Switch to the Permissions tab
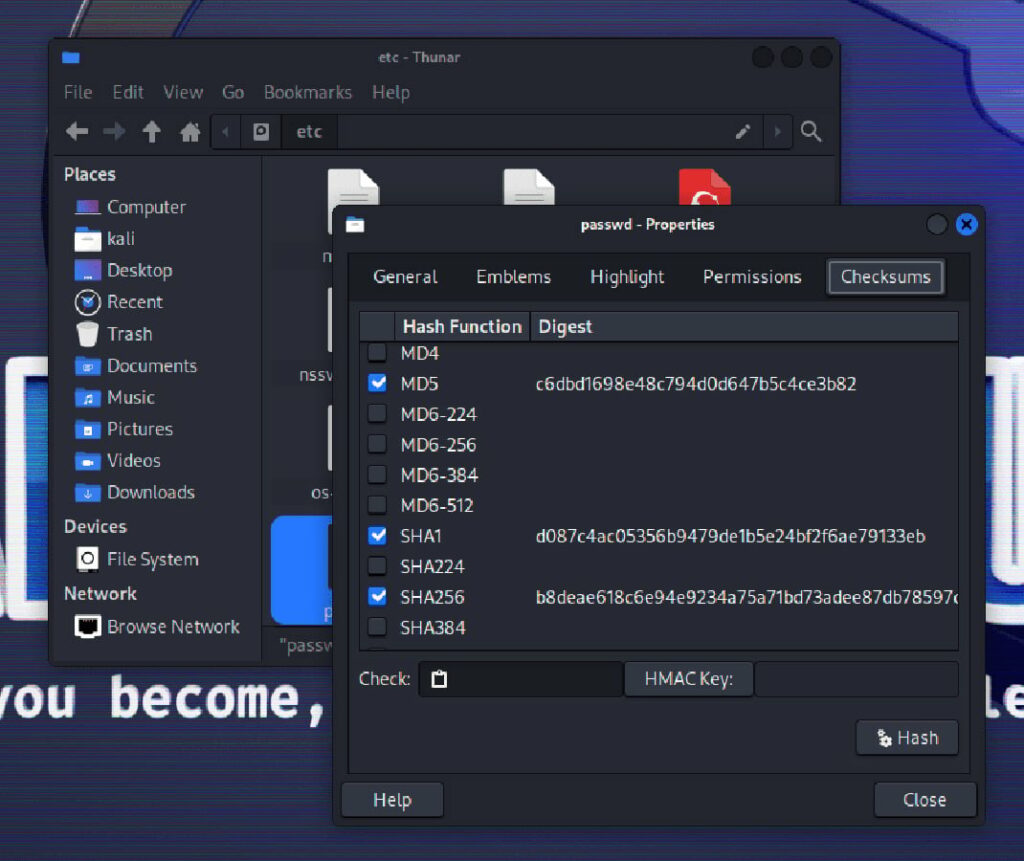 (x=752, y=277)
